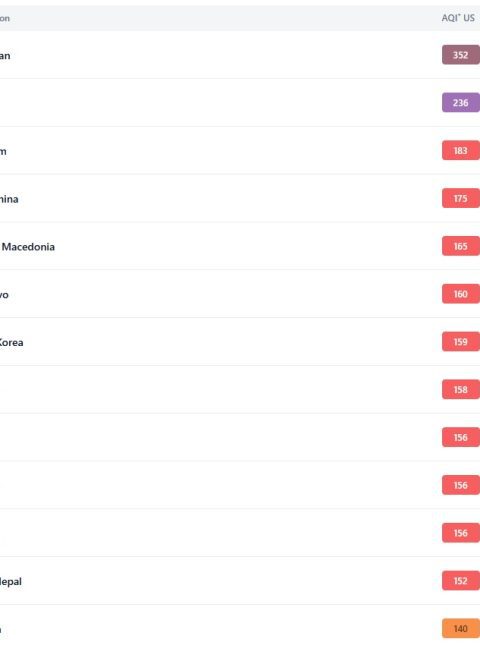
Task: Open the row label ending in 'nina'
Action: coord(9,199)
